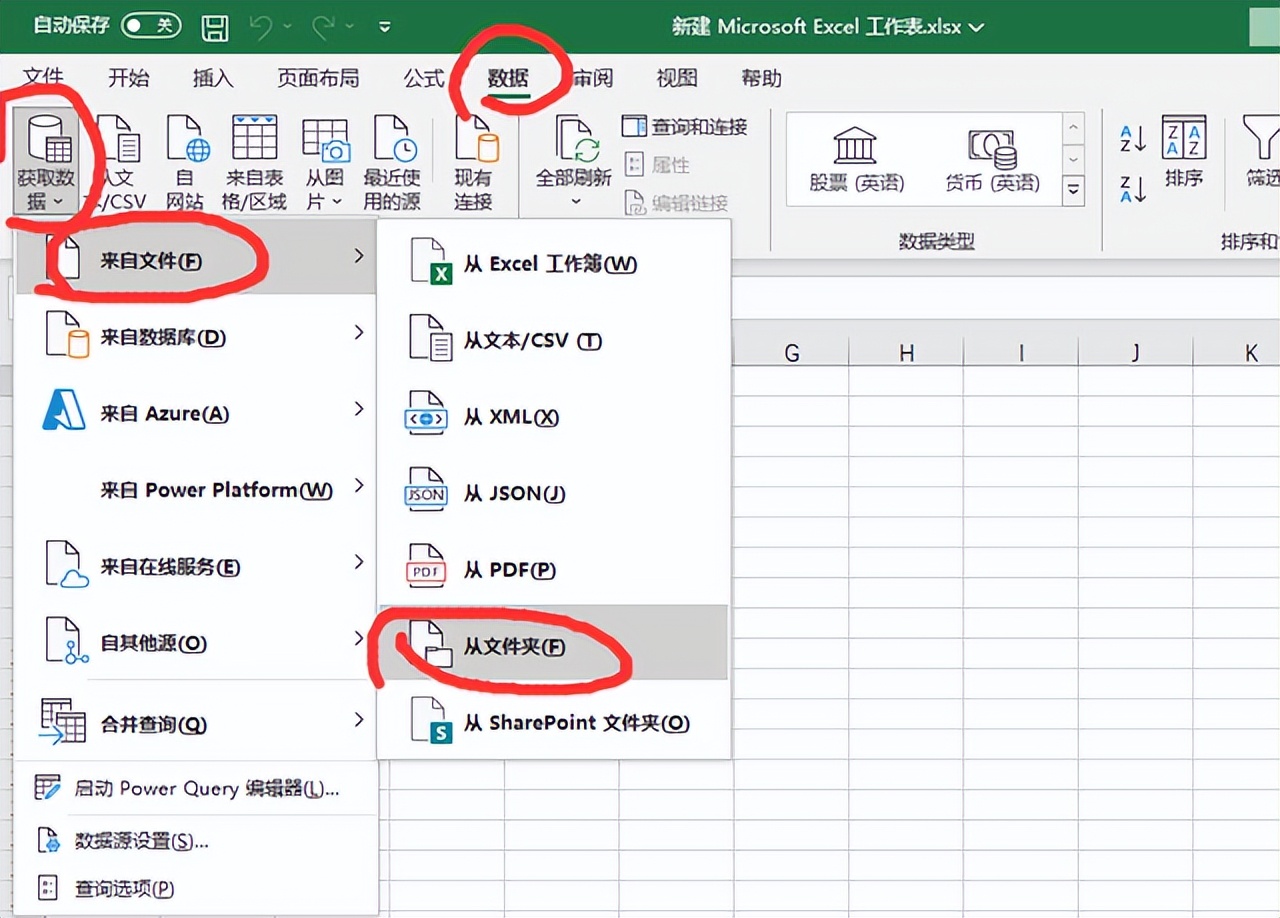
Task: Switch to the 数据 tab
Action: (508, 78)
